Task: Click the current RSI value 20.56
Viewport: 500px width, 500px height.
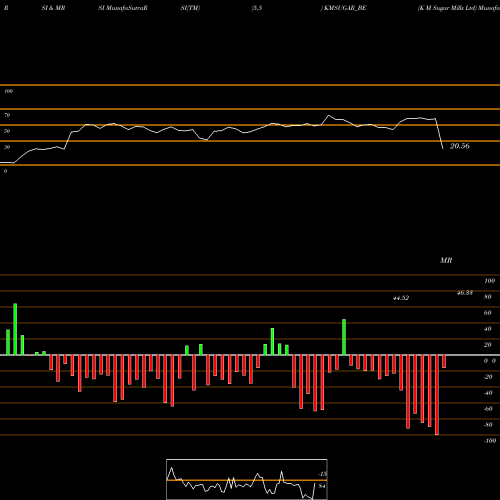Action: point(460,146)
